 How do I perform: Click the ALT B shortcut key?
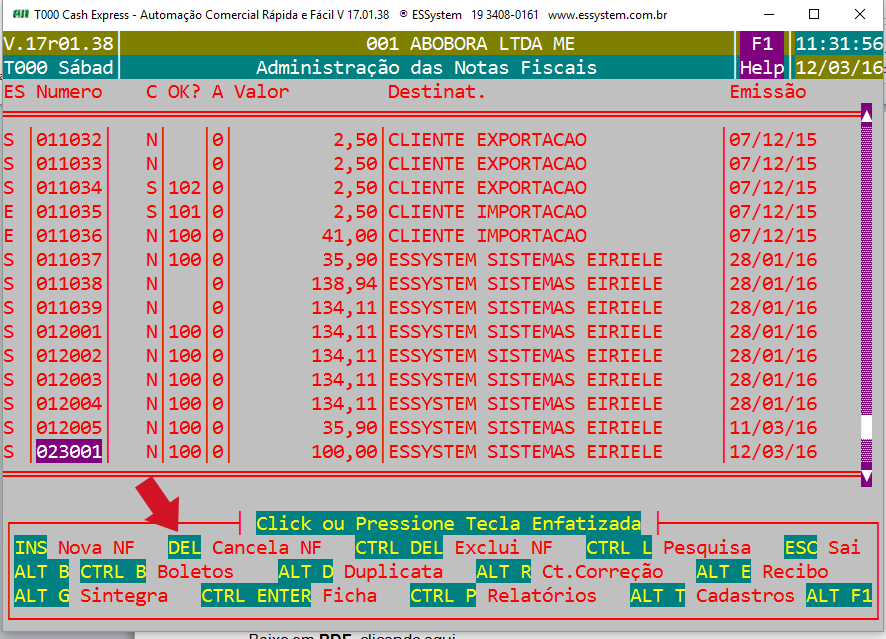42,572
